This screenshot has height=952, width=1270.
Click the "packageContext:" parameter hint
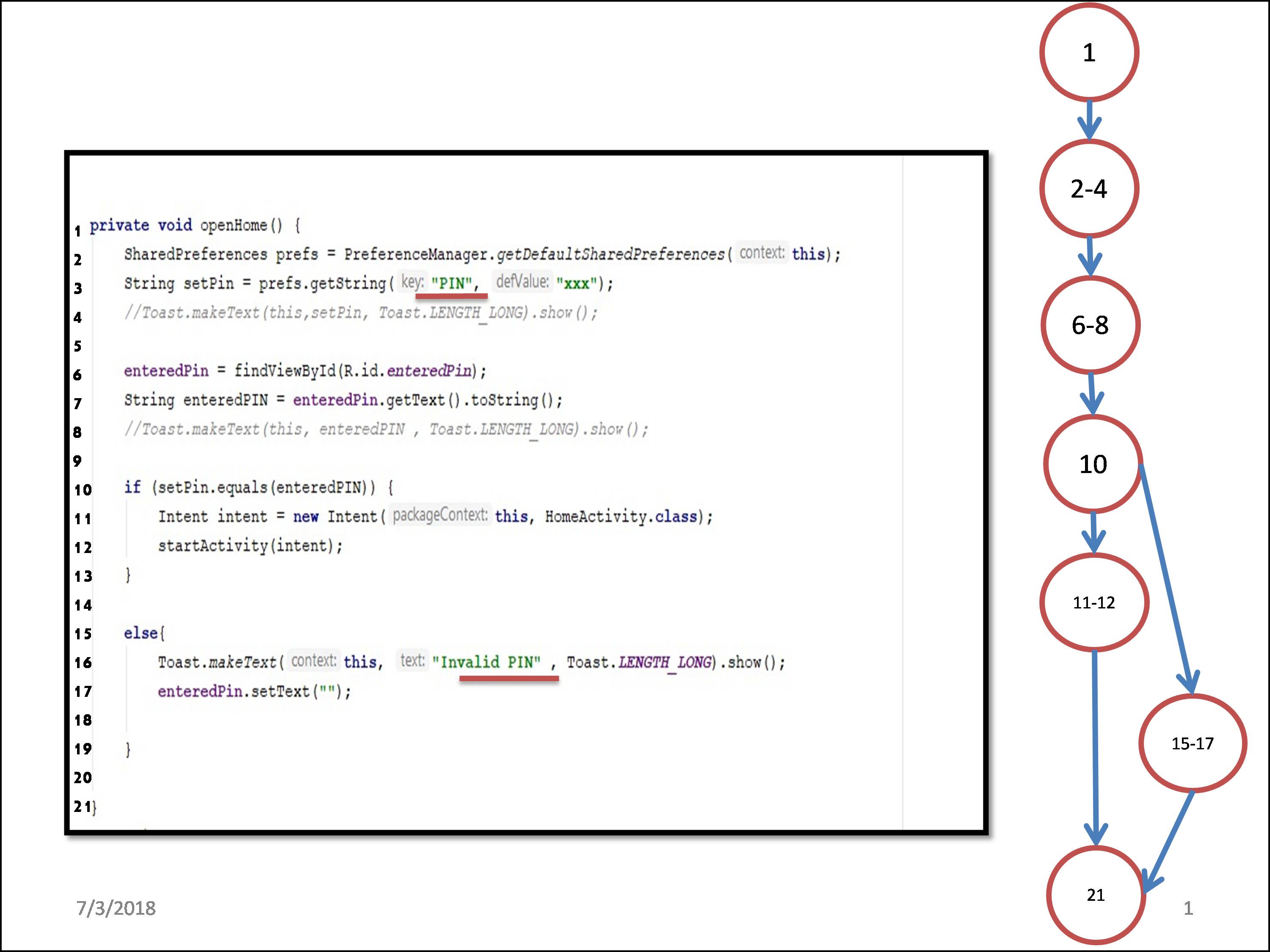pos(440,515)
